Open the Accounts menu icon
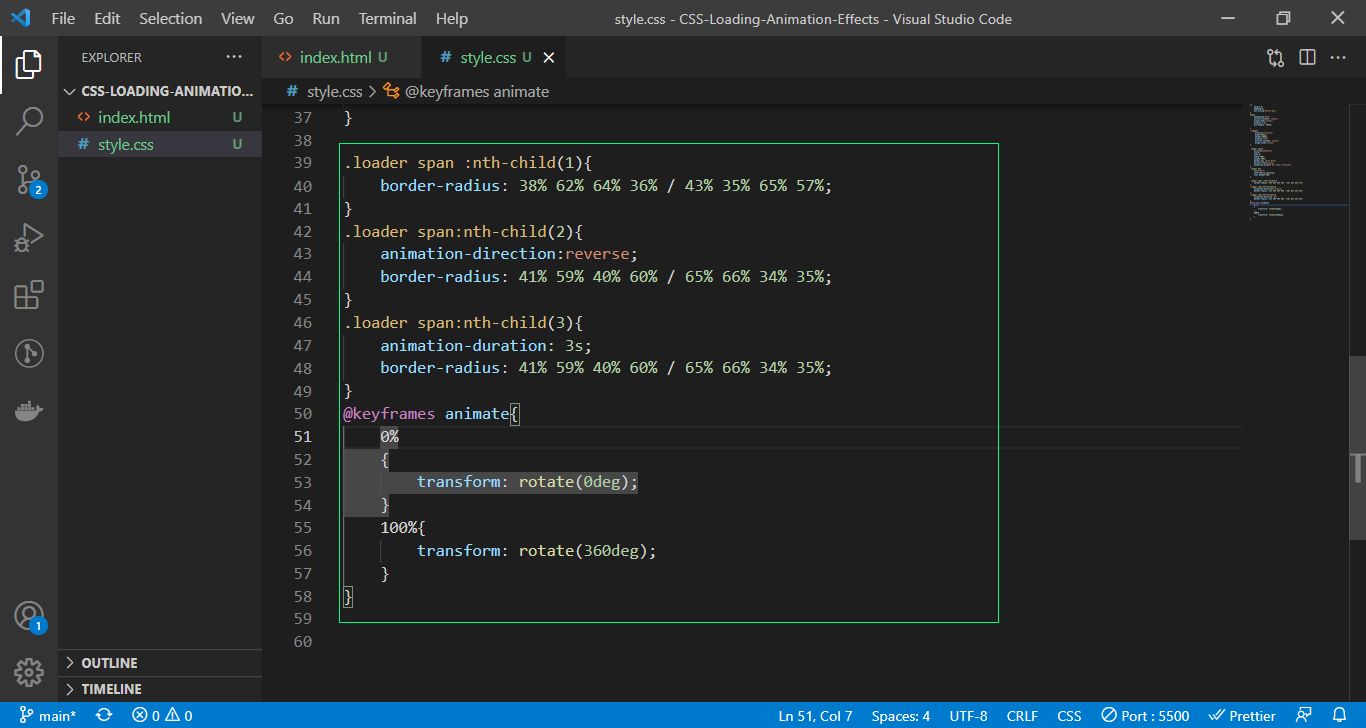The image size is (1366, 728). coord(29,616)
